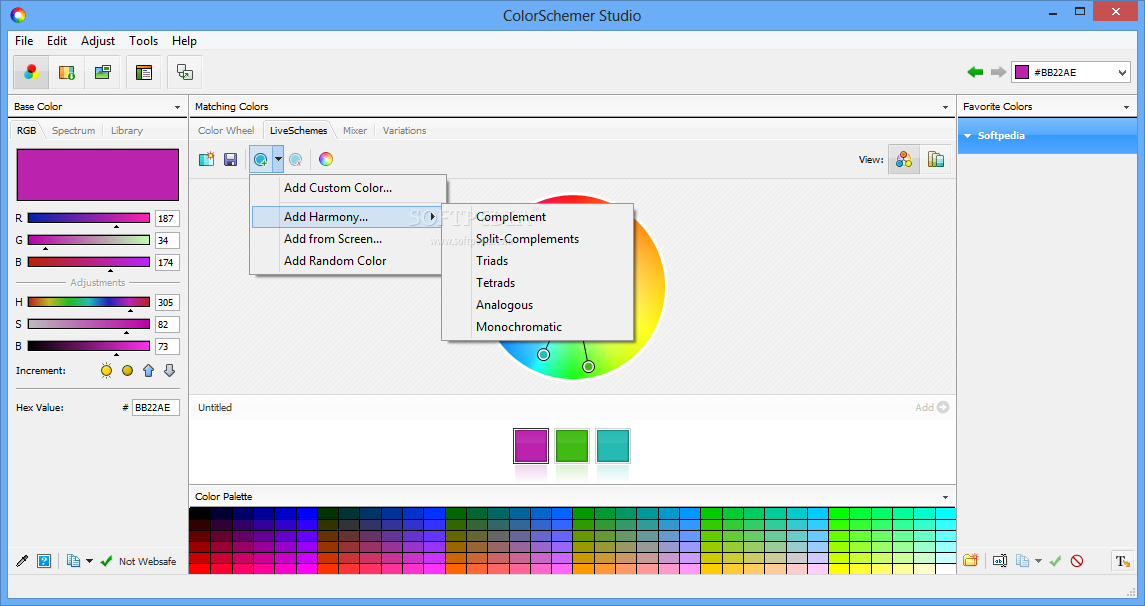Click the green check in Favorites toolbar
The height and width of the screenshot is (606, 1145).
1055,561
